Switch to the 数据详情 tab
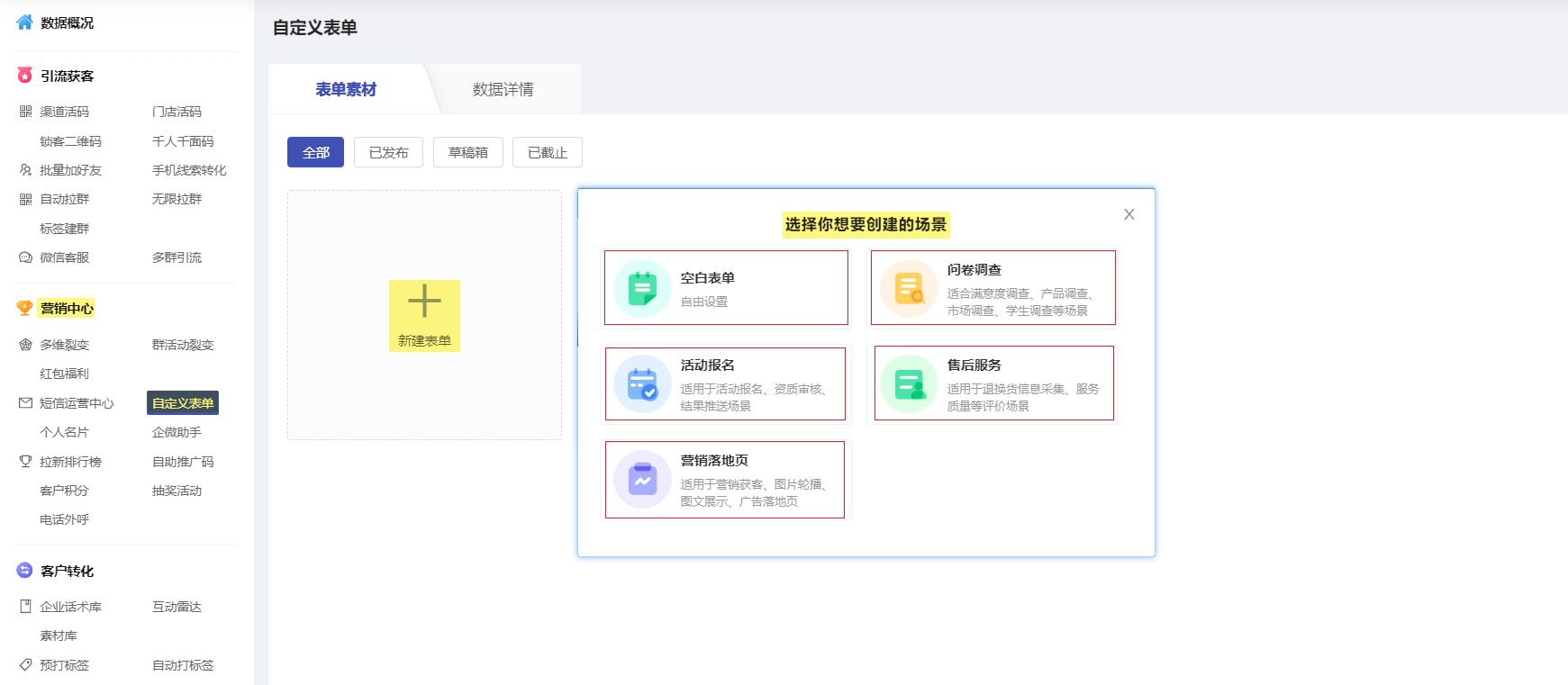This screenshot has height=685, width=1568. coord(503,89)
